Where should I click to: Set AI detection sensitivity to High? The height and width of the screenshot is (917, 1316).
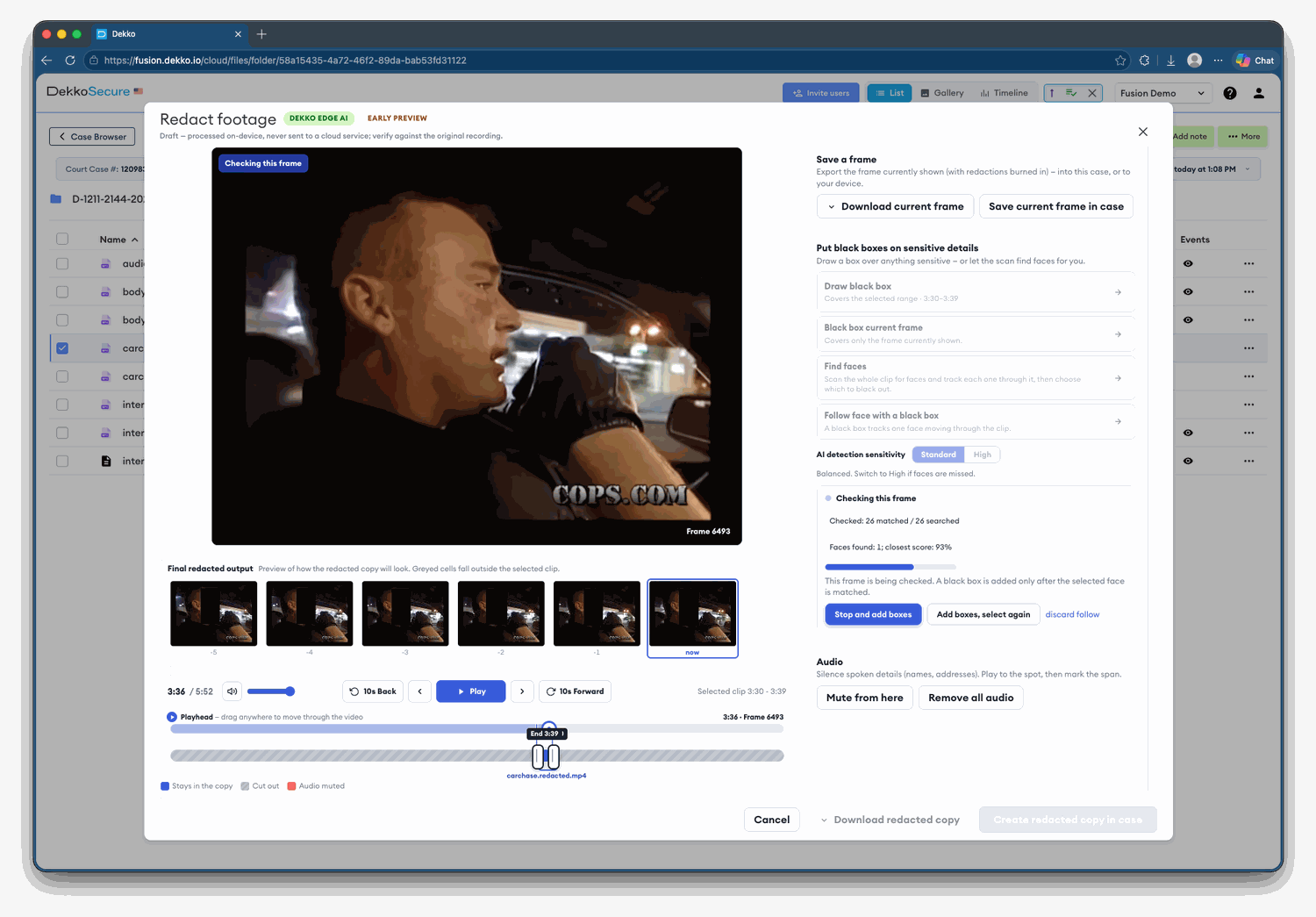(983, 455)
